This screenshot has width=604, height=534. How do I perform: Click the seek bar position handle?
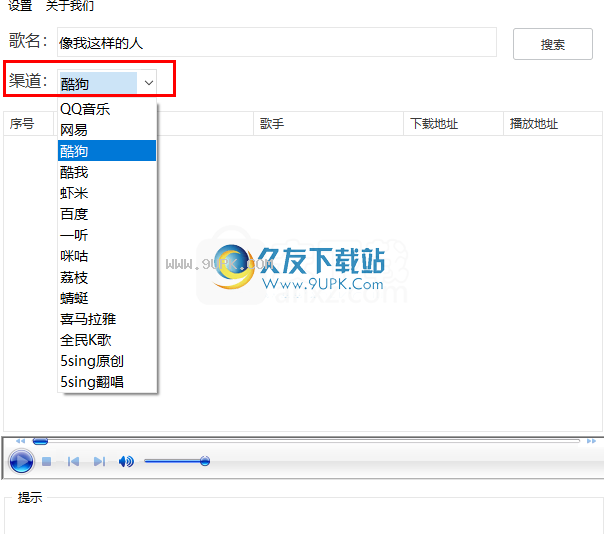click(40, 441)
